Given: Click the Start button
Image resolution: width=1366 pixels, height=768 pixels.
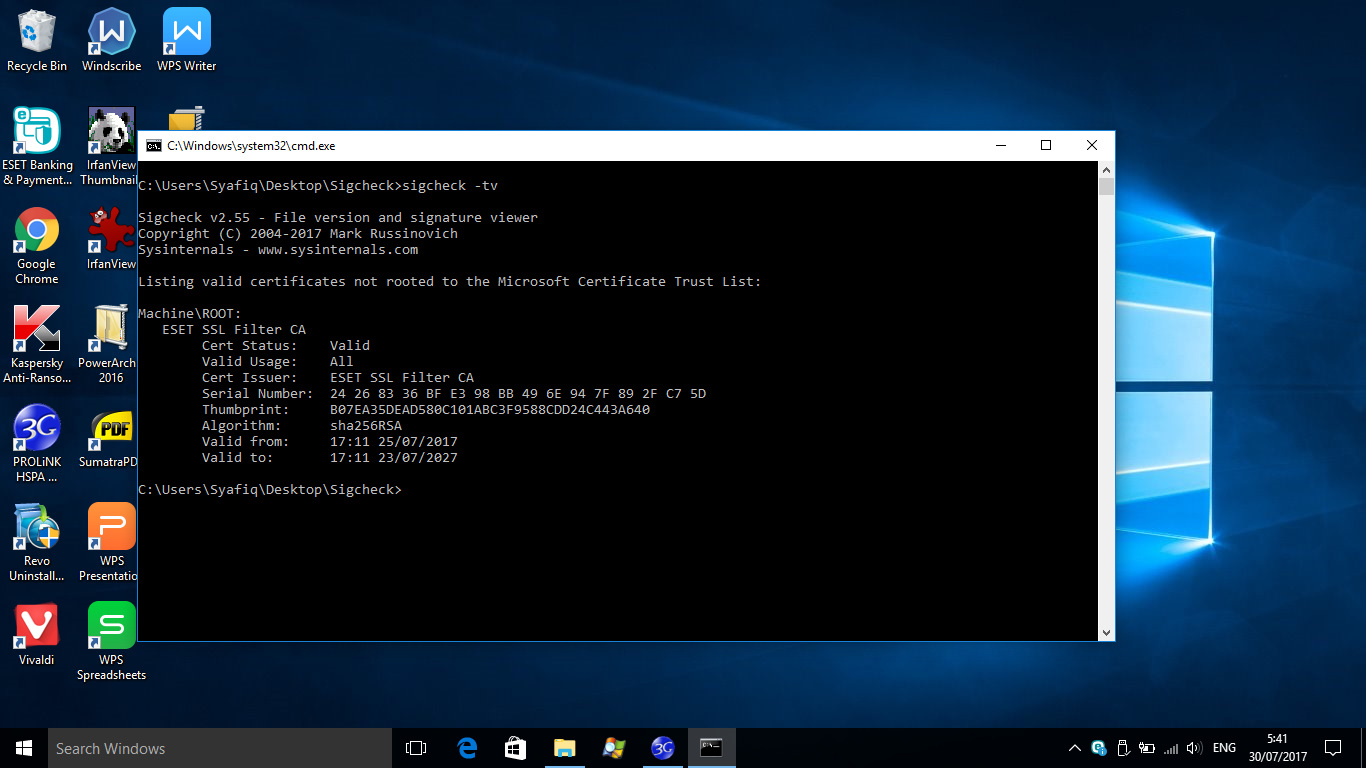Looking at the screenshot, I should (x=24, y=748).
